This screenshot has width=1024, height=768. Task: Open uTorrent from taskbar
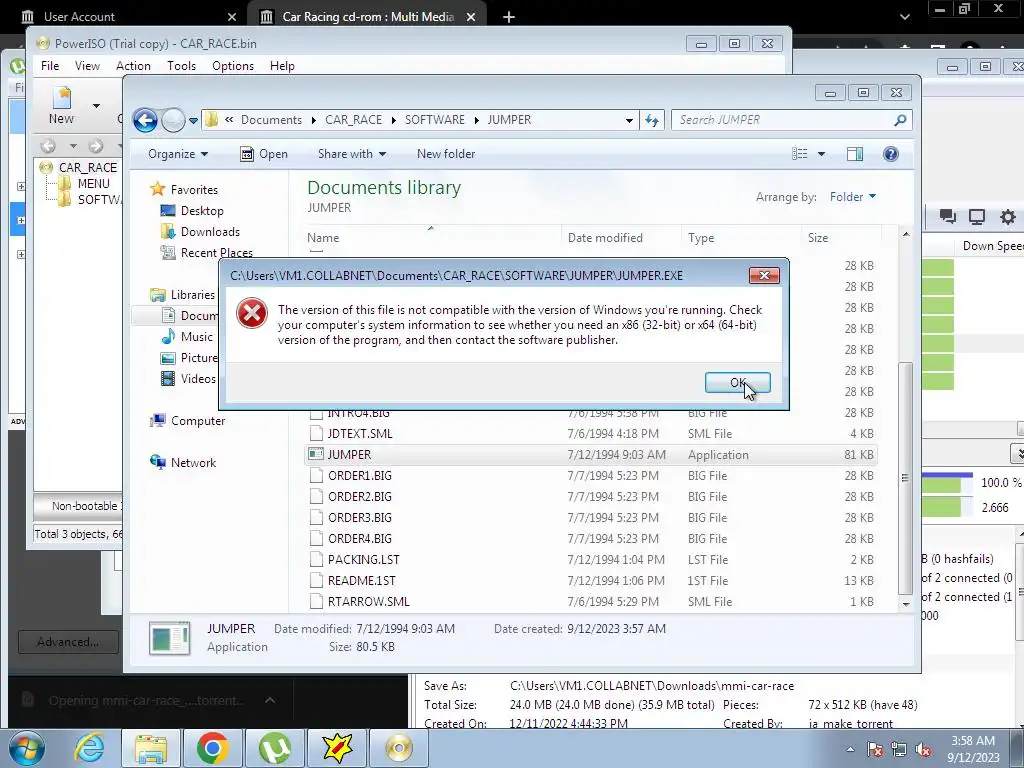click(274, 748)
